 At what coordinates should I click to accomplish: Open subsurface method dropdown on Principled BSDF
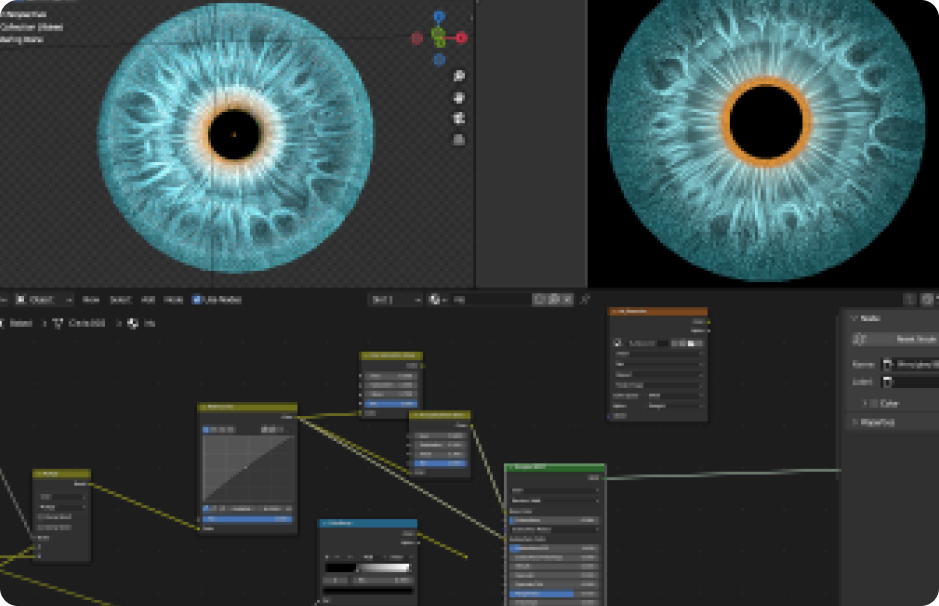555,501
